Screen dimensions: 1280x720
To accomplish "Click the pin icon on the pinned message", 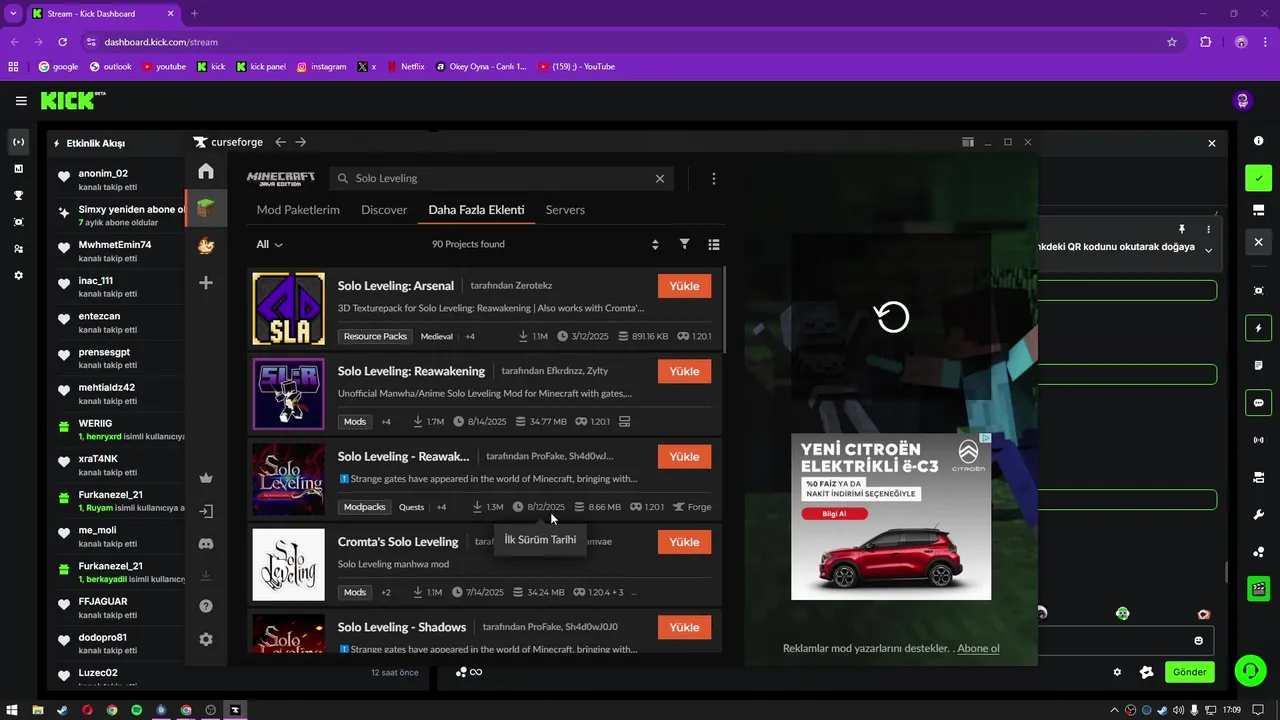I will coord(1182,229).
